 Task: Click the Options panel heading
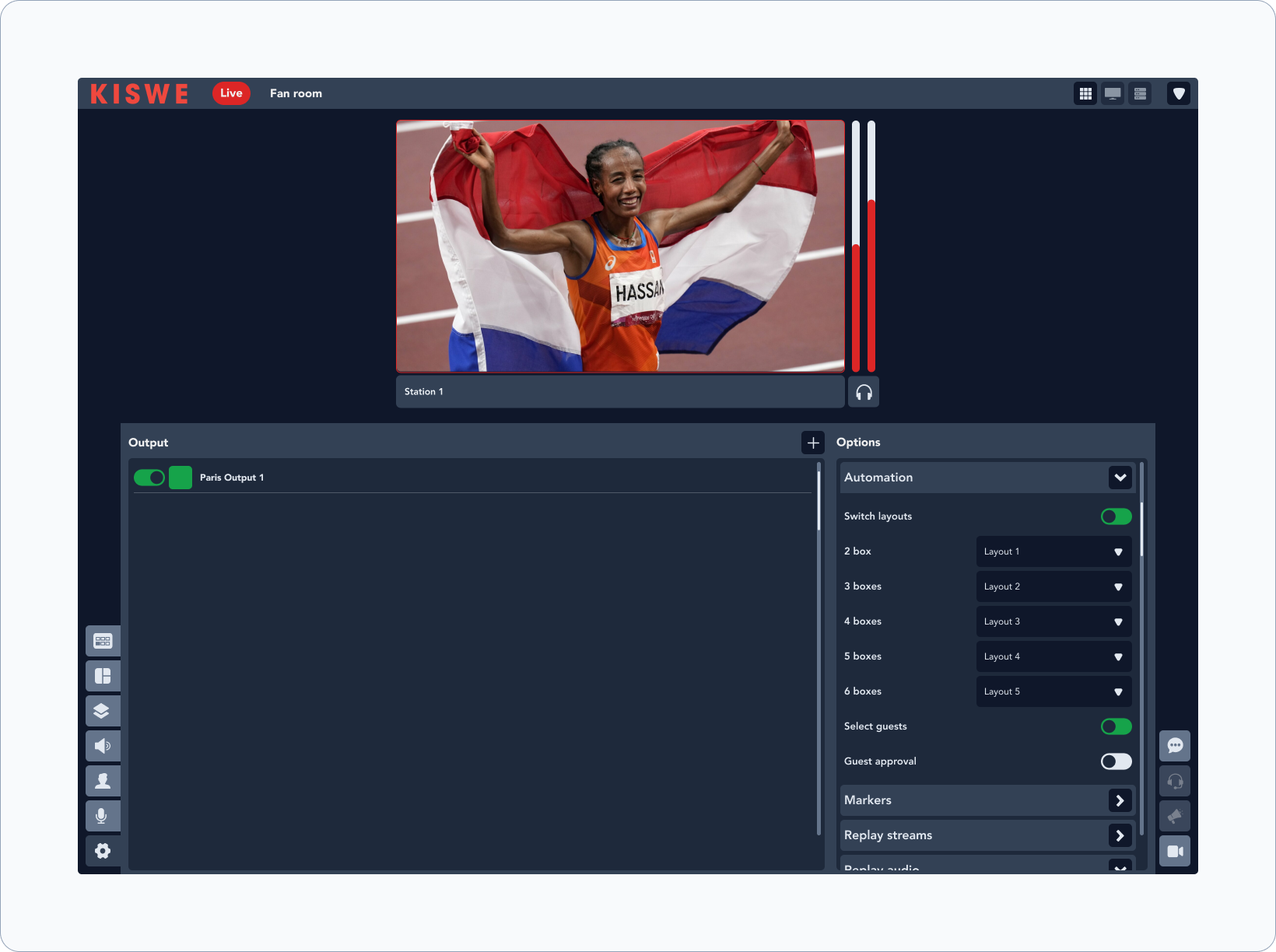click(x=858, y=442)
